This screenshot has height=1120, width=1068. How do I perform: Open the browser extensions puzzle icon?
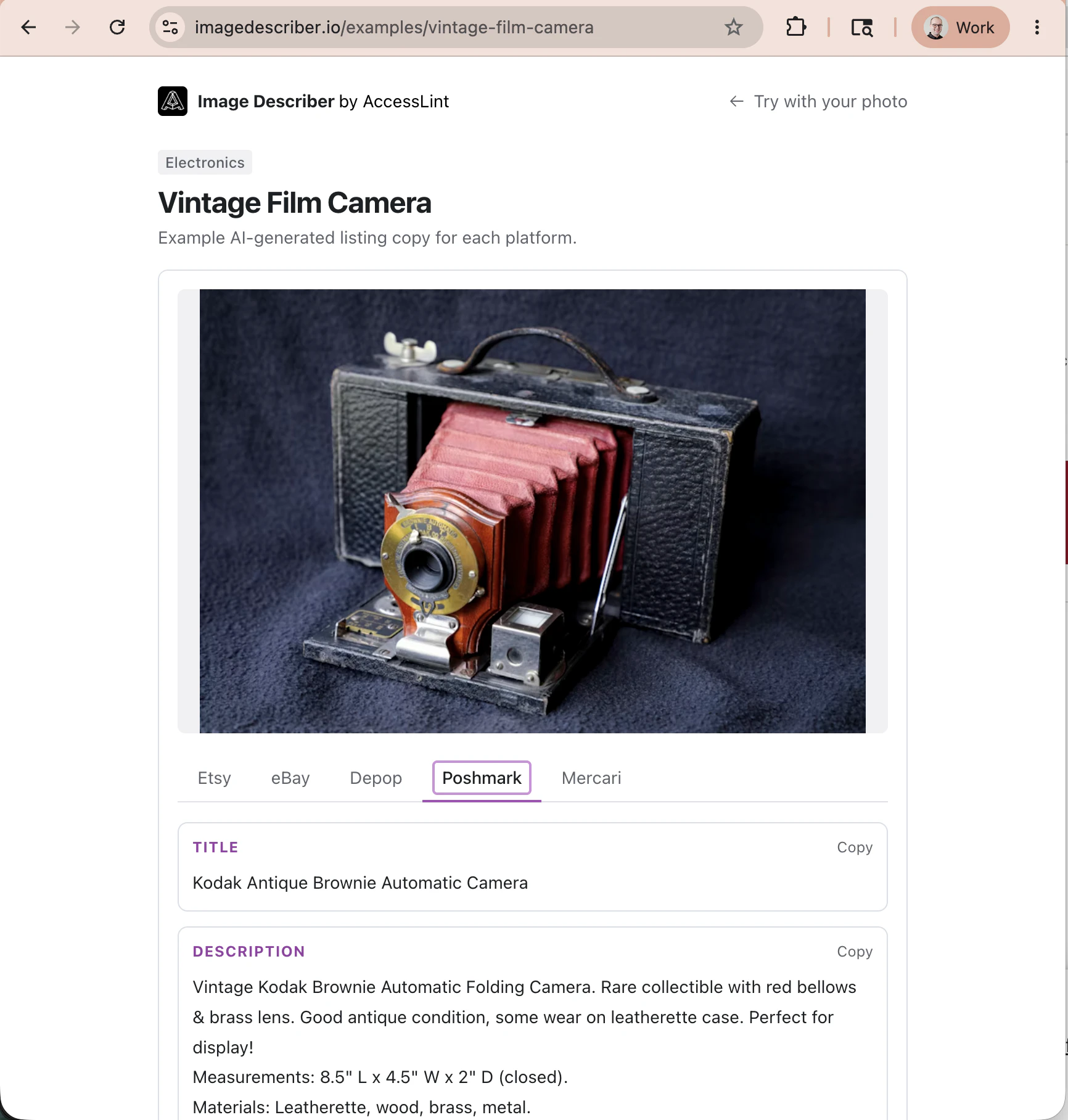796,27
